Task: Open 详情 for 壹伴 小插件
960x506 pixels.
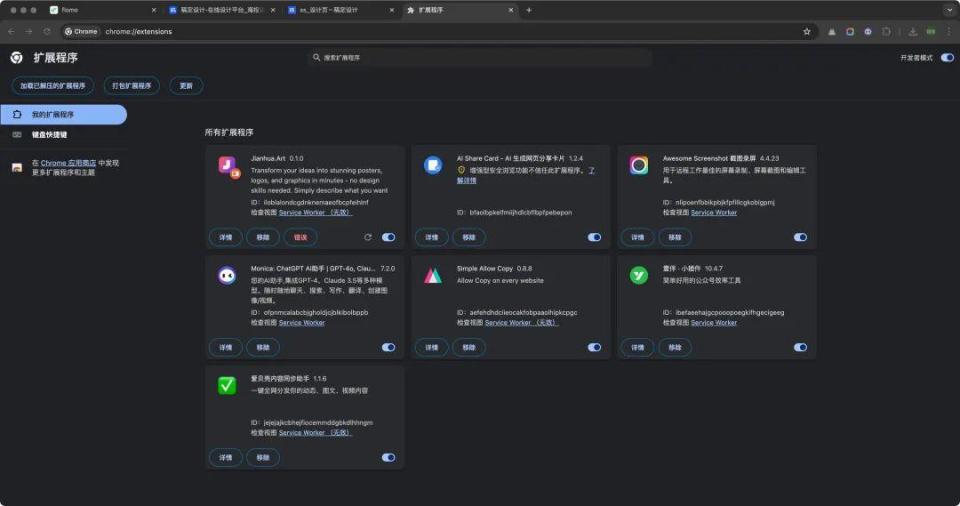Action: coord(638,347)
